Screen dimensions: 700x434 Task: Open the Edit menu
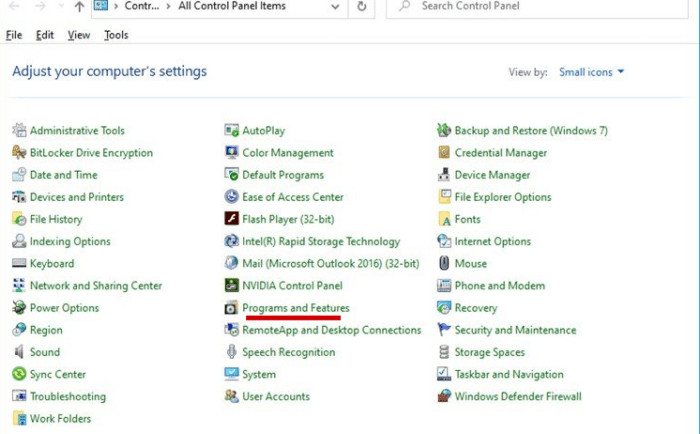coord(45,35)
